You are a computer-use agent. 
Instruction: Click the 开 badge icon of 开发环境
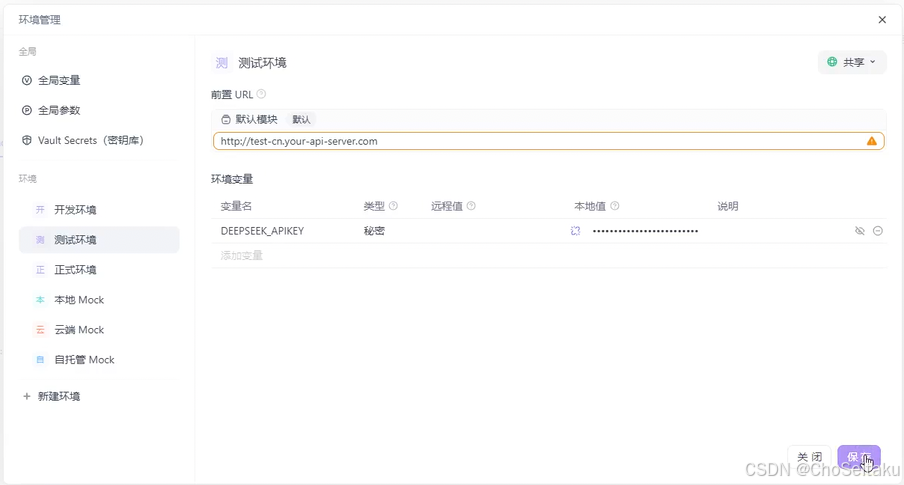[x=40, y=210]
